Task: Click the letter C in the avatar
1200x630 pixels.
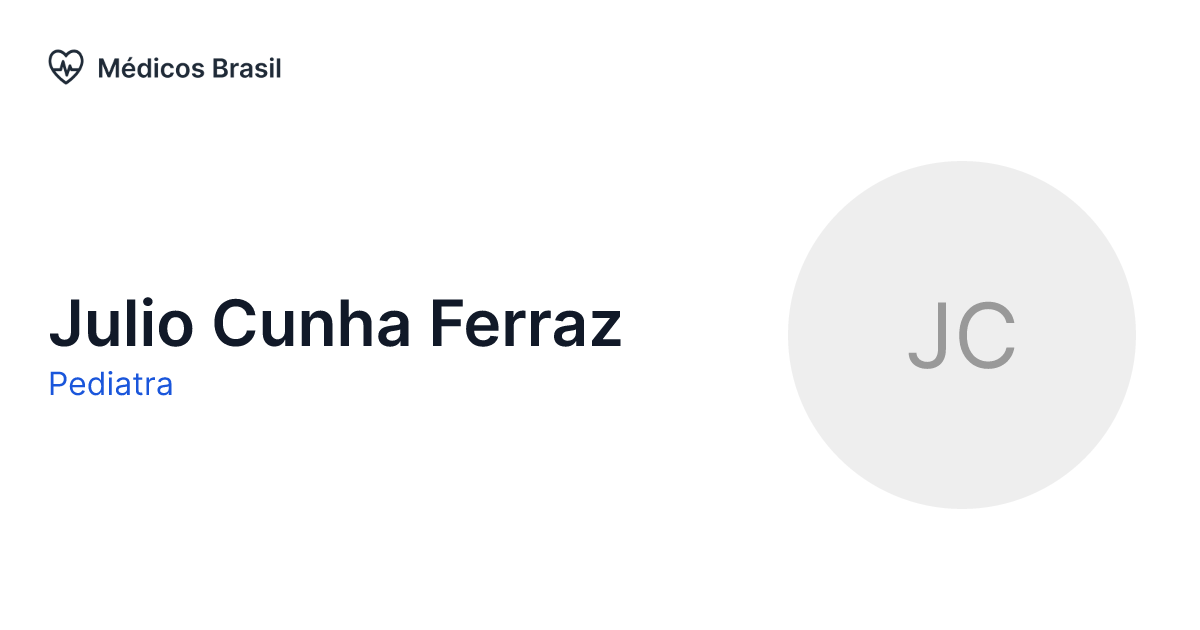Action: 983,337
